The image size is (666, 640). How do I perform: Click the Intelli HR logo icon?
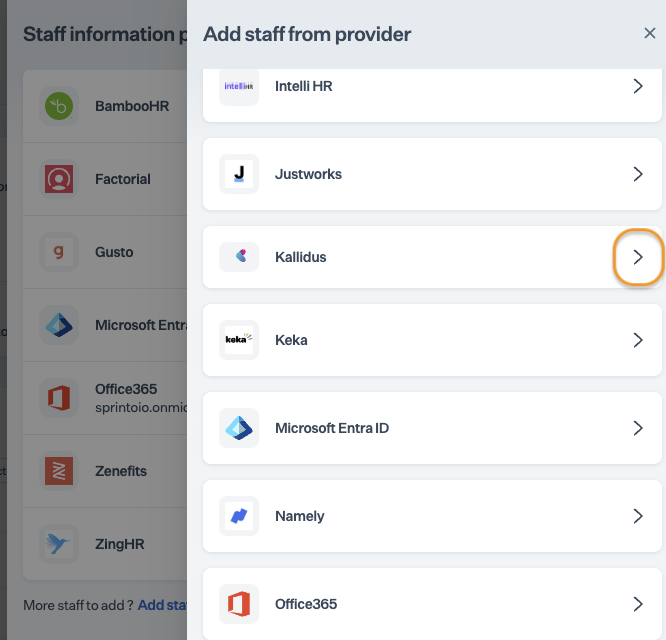(239, 86)
